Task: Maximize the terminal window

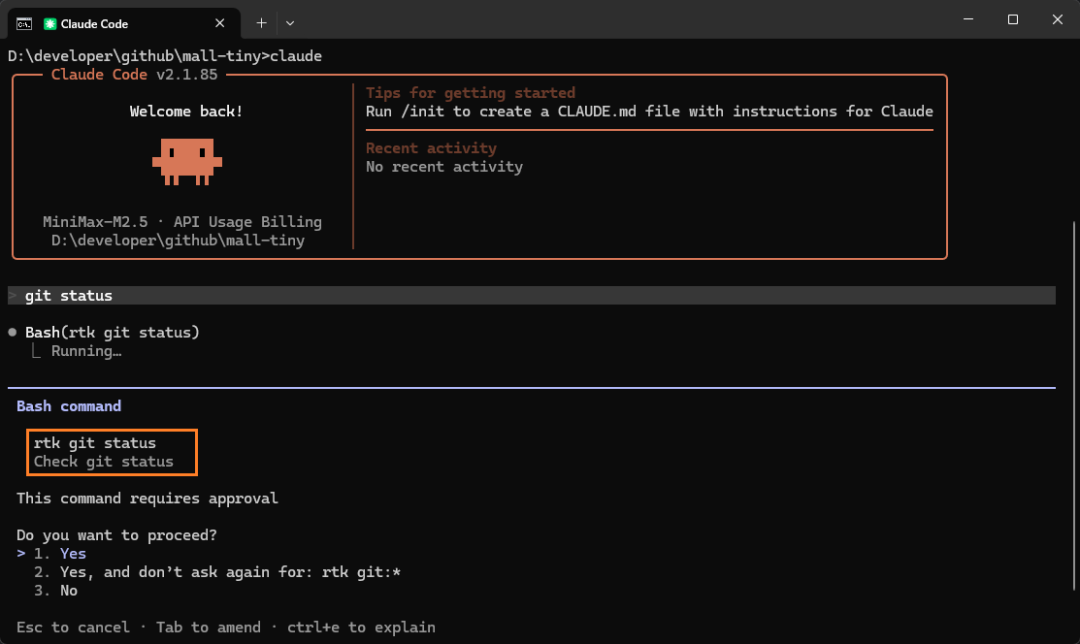Action: (1012, 20)
